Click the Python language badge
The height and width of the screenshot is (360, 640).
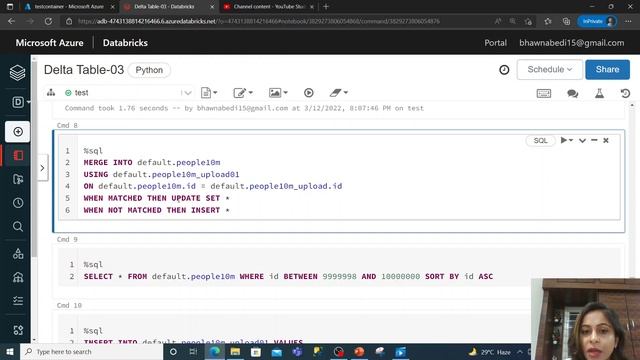click(x=149, y=70)
